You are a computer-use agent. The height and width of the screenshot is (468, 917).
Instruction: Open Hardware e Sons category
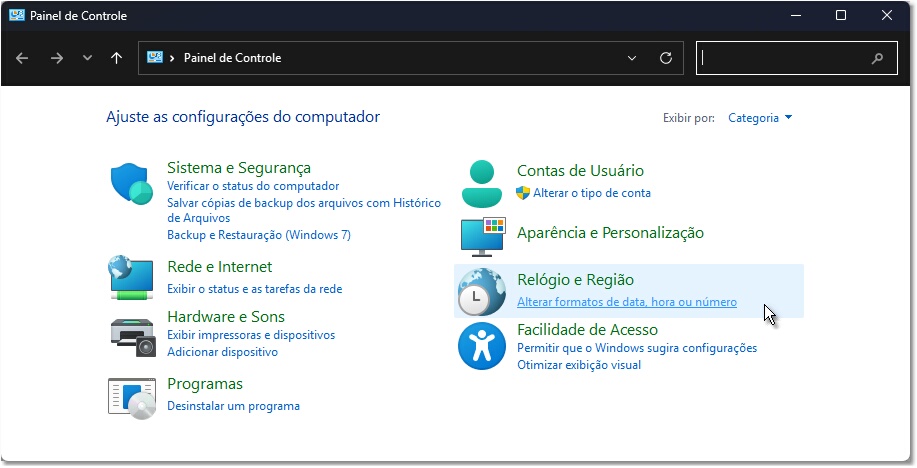(226, 317)
